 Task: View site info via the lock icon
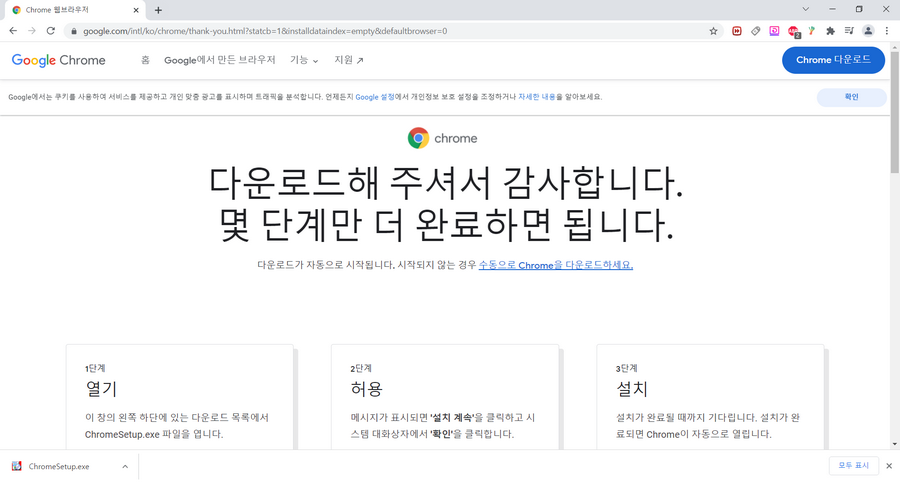(73, 31)
